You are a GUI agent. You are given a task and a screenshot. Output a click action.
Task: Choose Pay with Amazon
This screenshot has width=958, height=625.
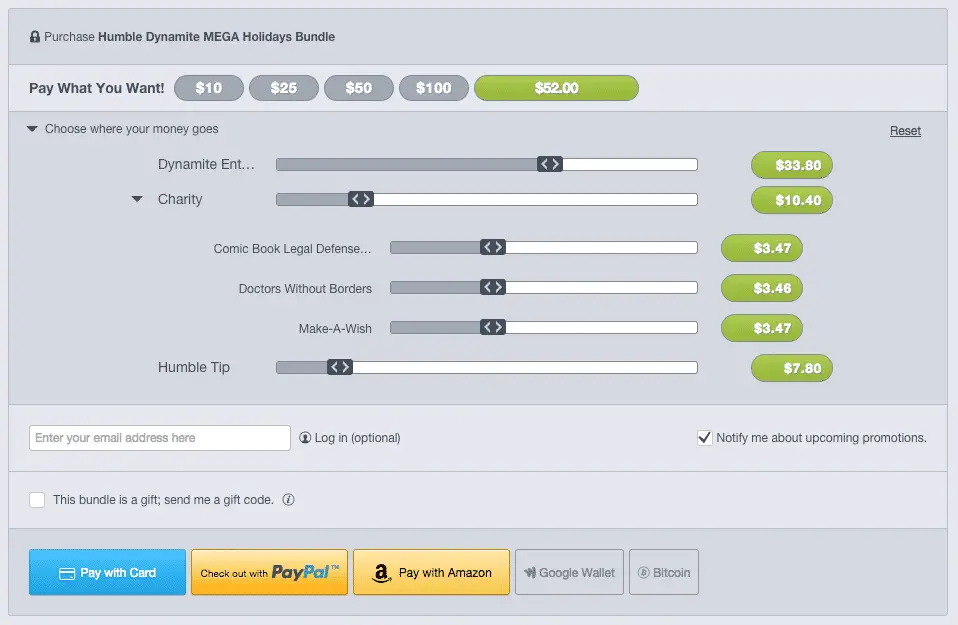point(431,572)
